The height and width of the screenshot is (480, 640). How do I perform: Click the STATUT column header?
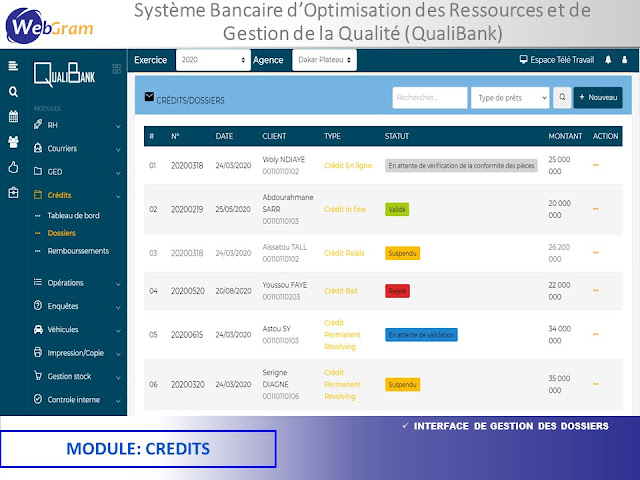397,136
